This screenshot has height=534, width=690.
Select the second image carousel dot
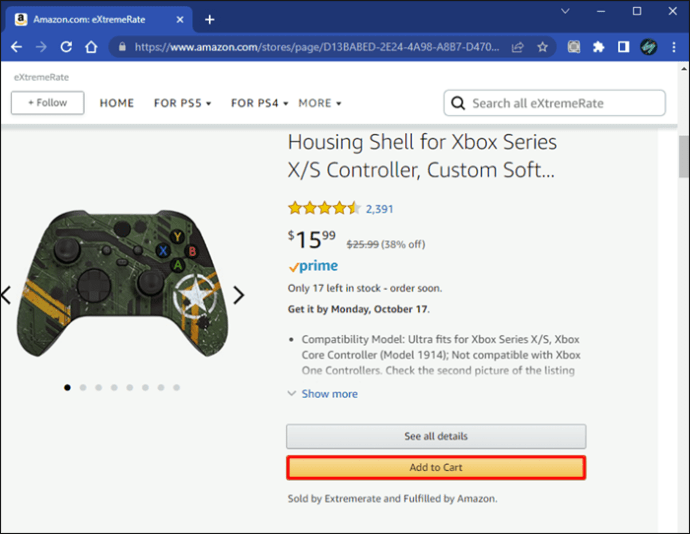[x=83, y=387]
